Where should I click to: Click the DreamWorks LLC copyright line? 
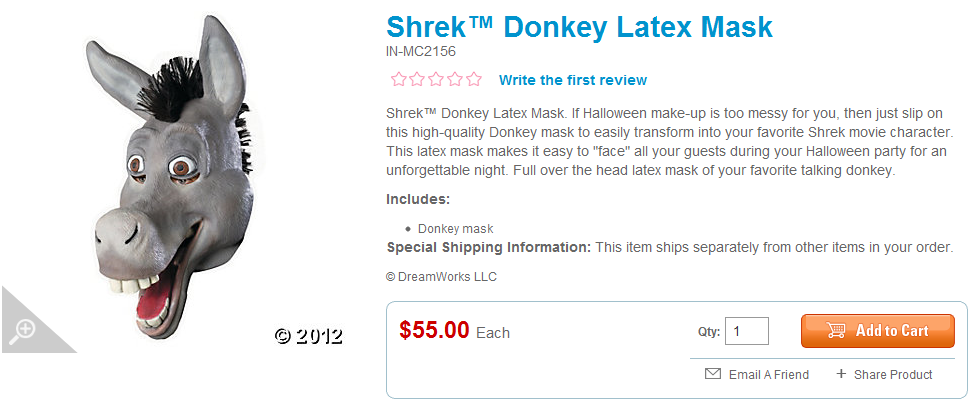click(x=441, y=277)
